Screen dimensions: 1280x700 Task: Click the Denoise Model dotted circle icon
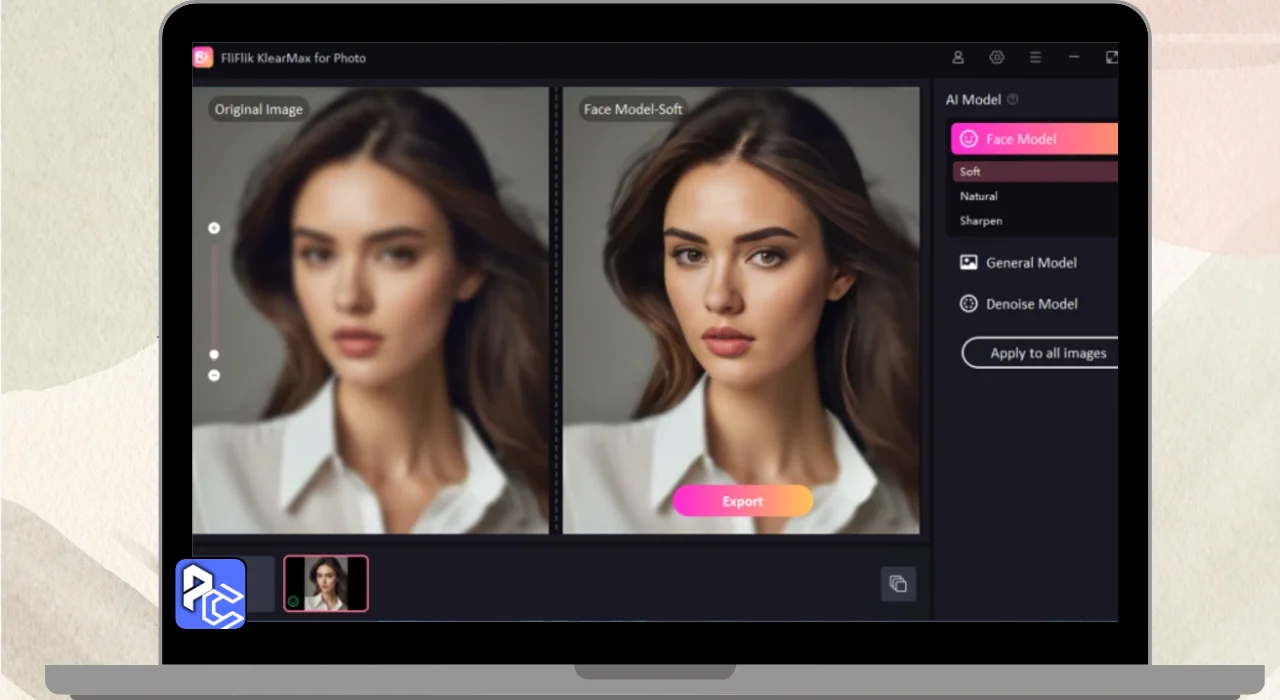point(968,304)
